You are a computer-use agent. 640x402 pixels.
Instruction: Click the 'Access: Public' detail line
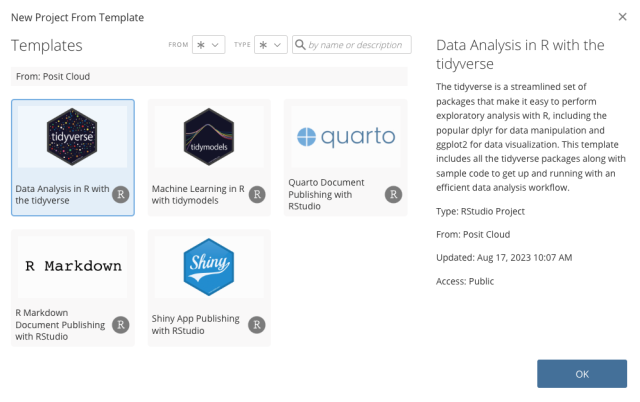465,281
